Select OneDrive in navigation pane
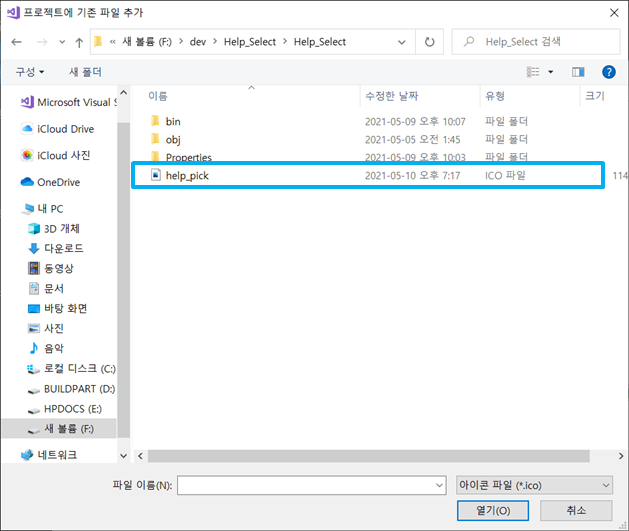This screenshot has height=531, width=629. (51, 182)
